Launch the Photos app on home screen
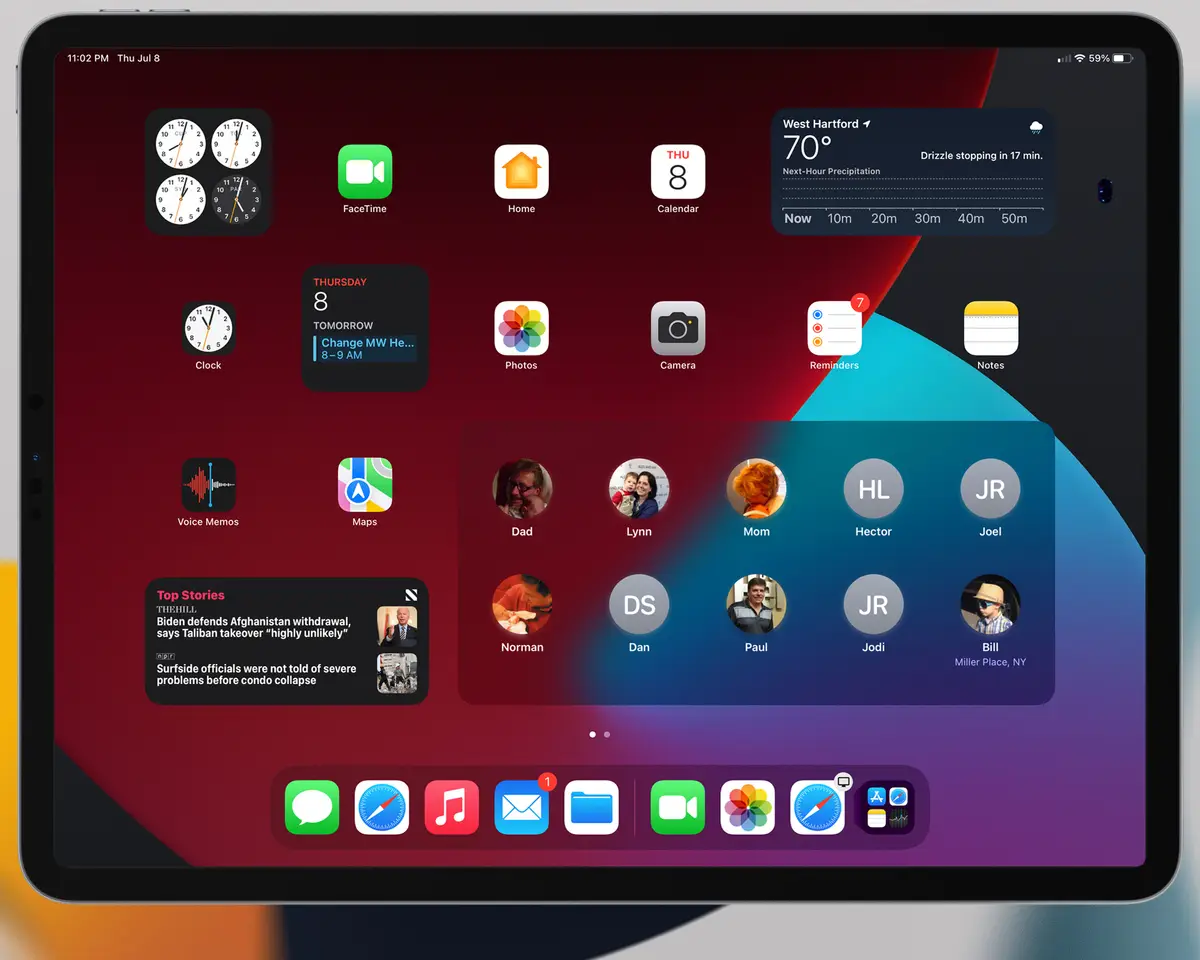1200x960 pixels. (x=521, y=328)
